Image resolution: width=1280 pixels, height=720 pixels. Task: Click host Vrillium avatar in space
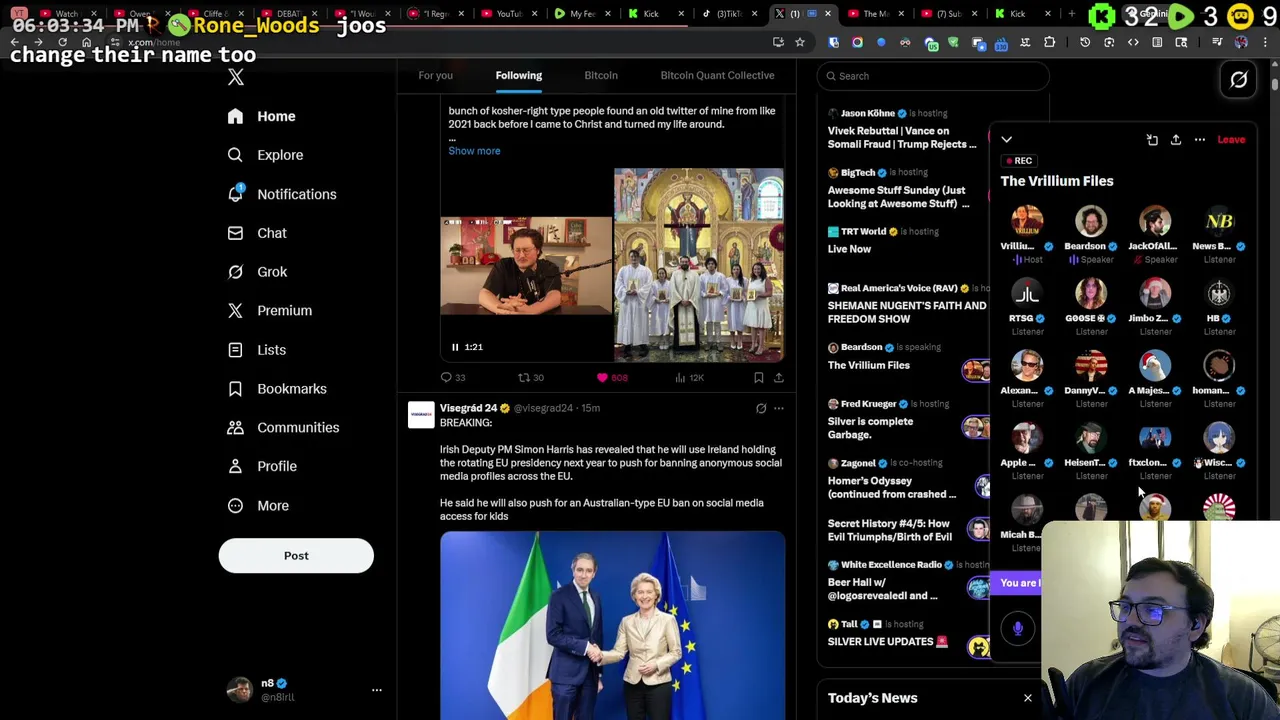[1027, 222]
